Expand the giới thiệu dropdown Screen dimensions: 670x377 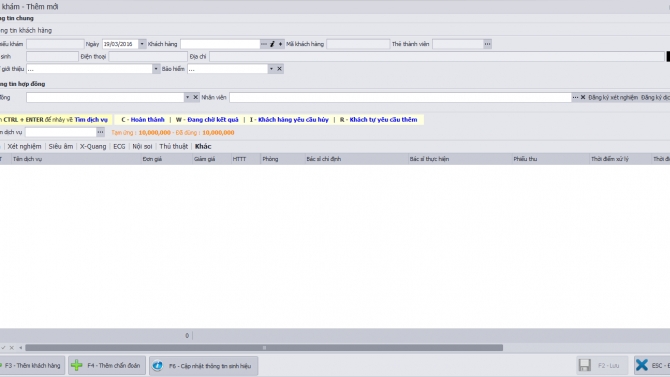coord(156,69)
